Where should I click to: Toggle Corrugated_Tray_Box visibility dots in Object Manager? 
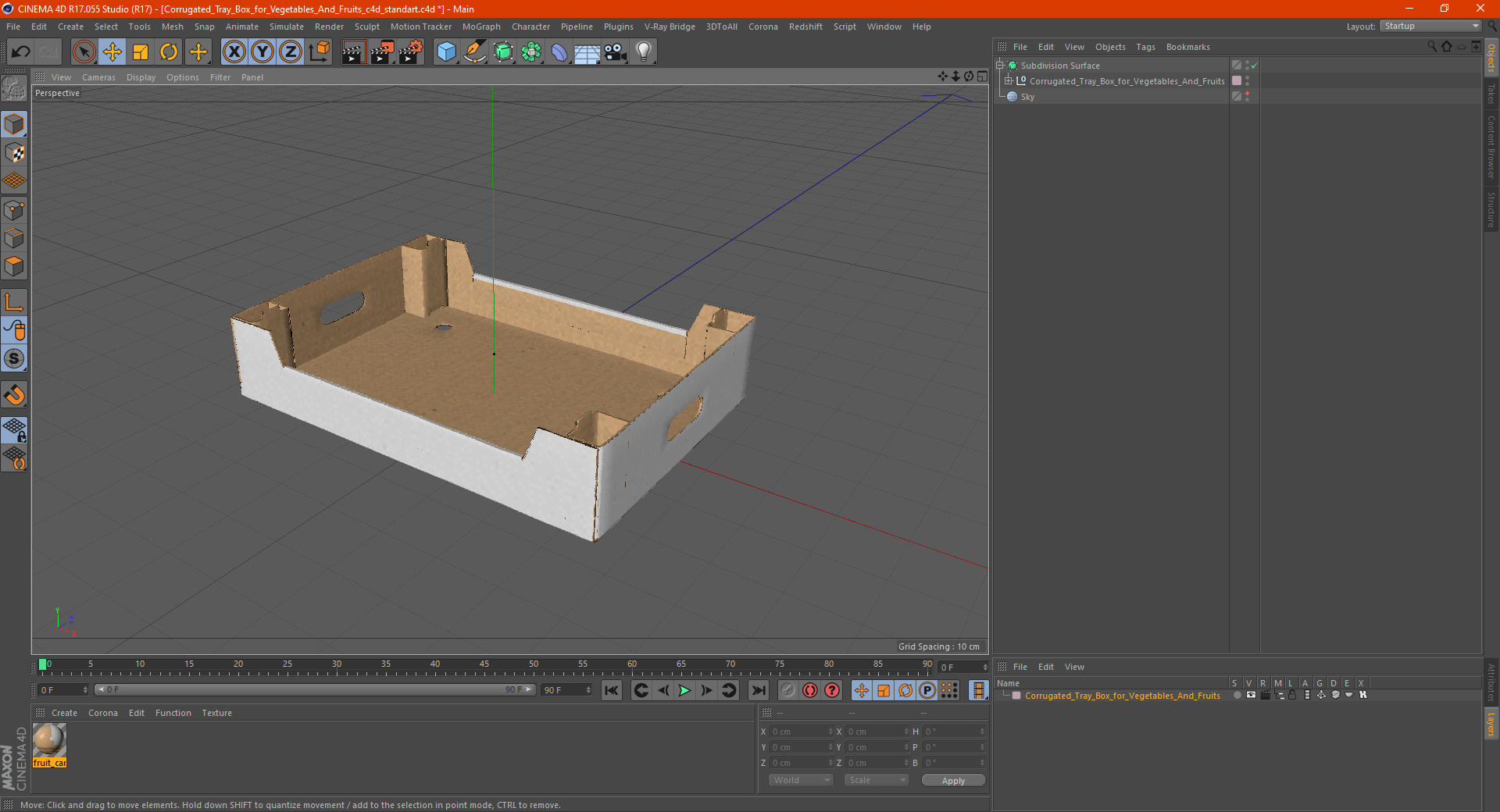1247,80
